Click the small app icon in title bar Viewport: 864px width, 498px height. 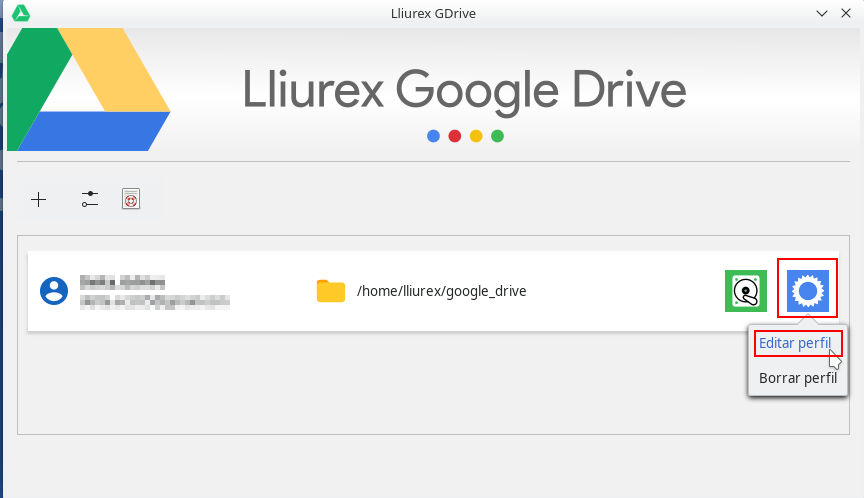(20, 13)
